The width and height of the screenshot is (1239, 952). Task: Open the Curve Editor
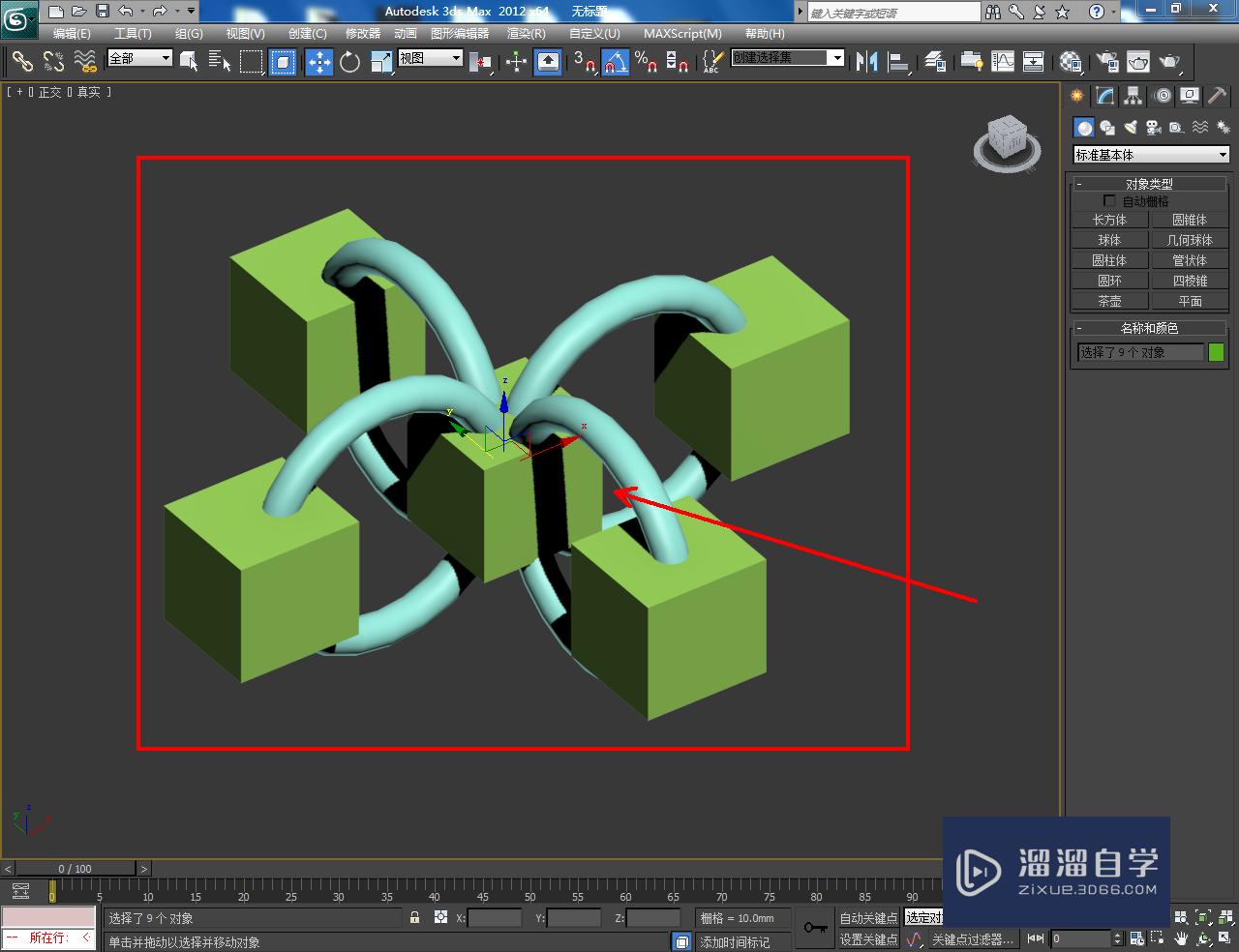(1003, 62)
